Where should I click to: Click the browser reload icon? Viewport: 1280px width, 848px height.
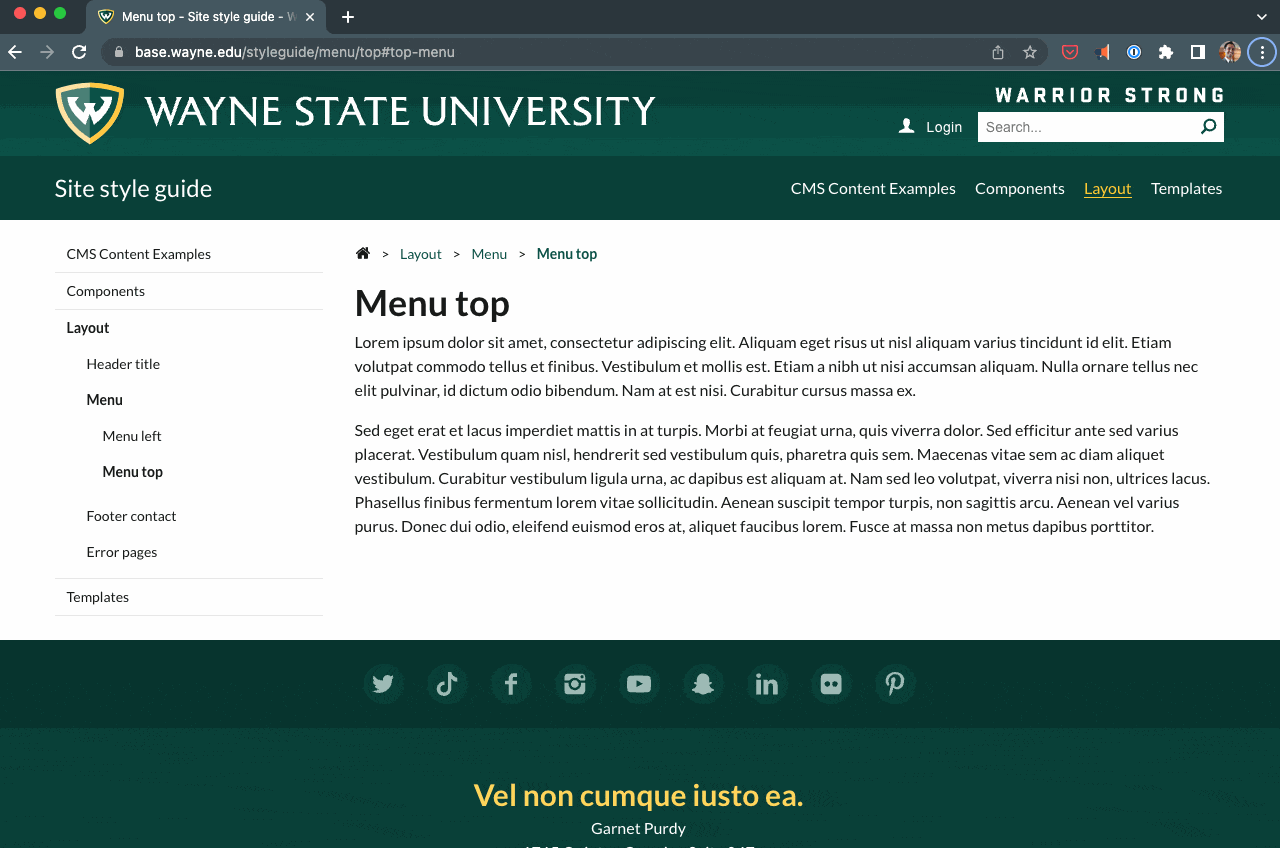tap(79, 52)
